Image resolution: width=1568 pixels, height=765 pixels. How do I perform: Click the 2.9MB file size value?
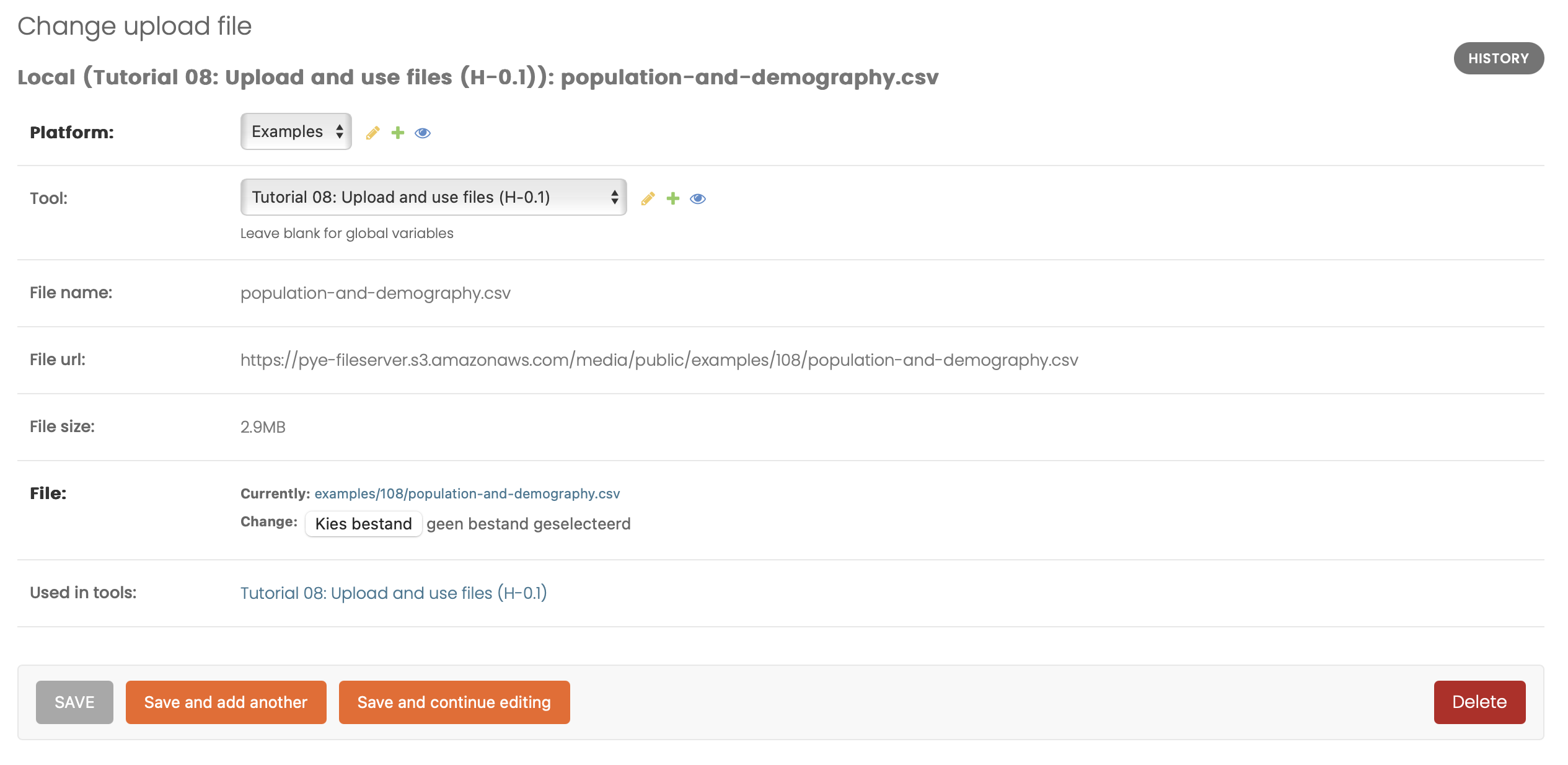pos(263,427)
